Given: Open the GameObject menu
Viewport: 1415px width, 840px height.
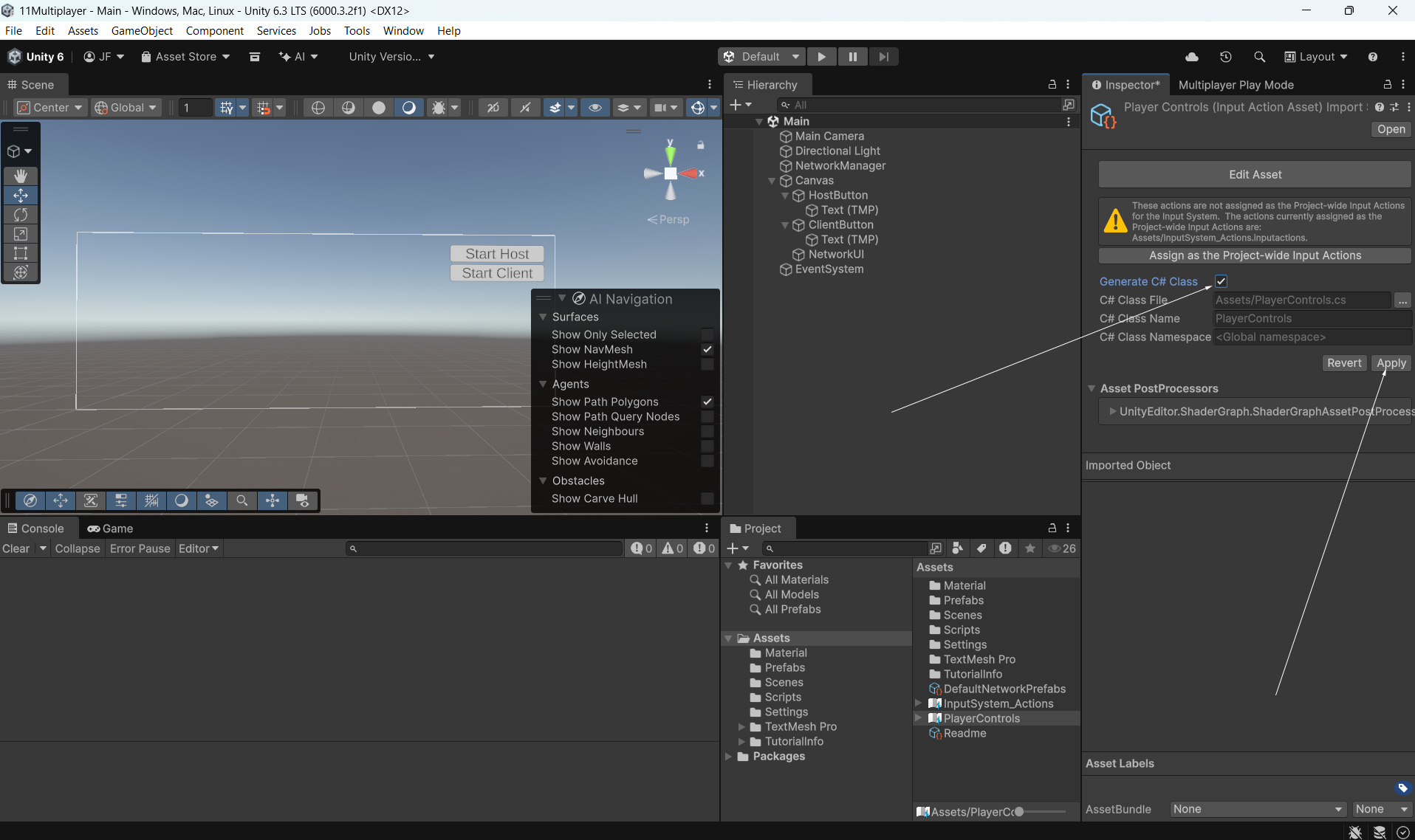Looking at the screenshot, I should 142,30.
